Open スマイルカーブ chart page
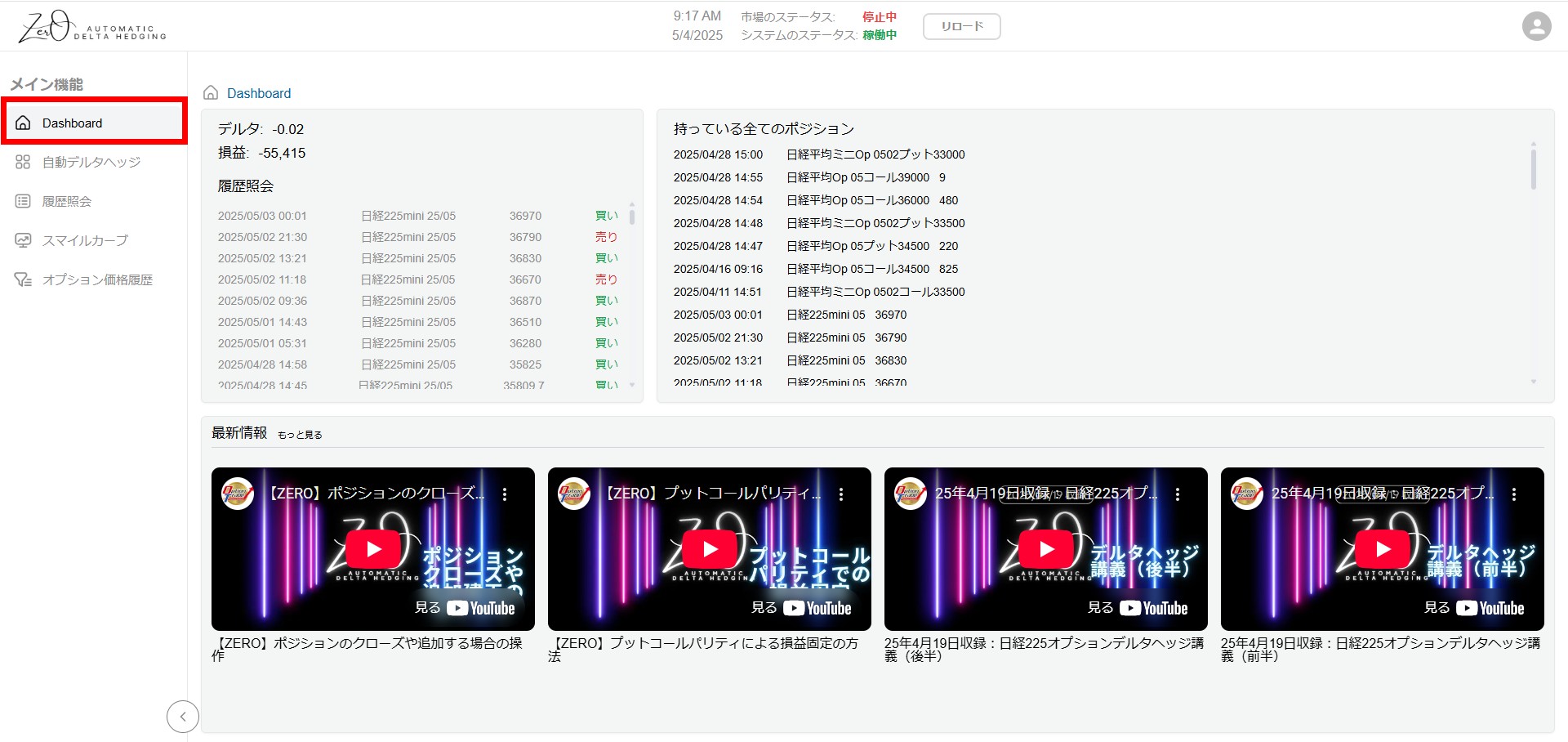 coord(85,240)
